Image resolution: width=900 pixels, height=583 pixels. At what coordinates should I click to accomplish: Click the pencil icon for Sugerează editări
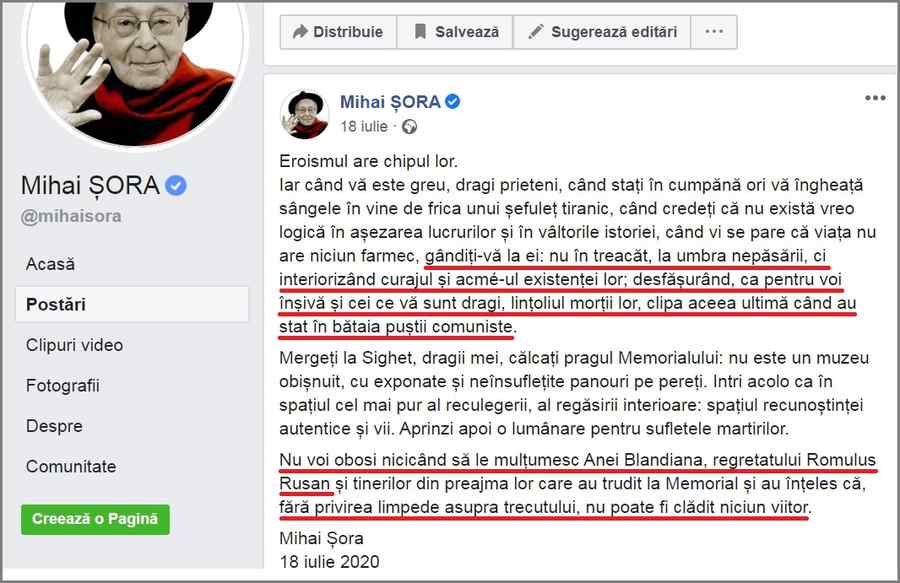point(536,32)
